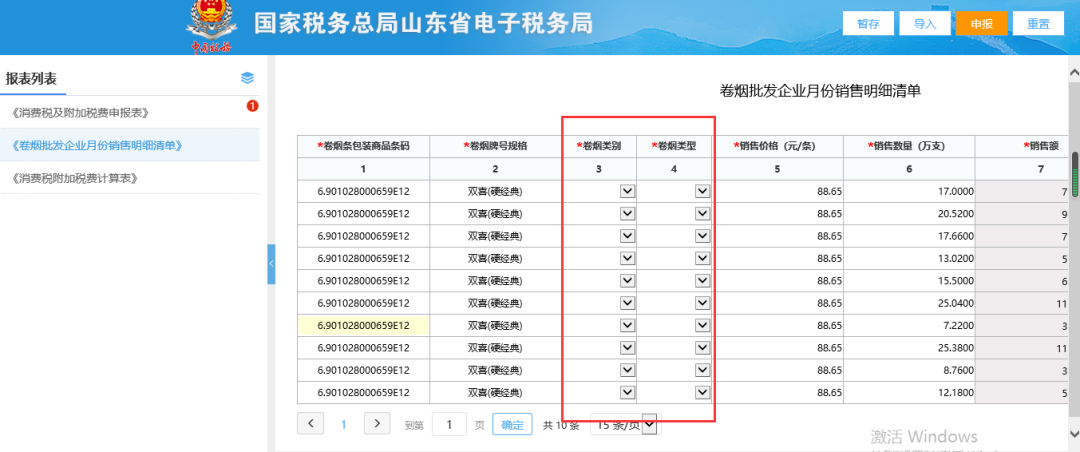Click the sales quantity cell 17.0000
The height and width of the screenshot is (452, 1080).
pos(909,192)
